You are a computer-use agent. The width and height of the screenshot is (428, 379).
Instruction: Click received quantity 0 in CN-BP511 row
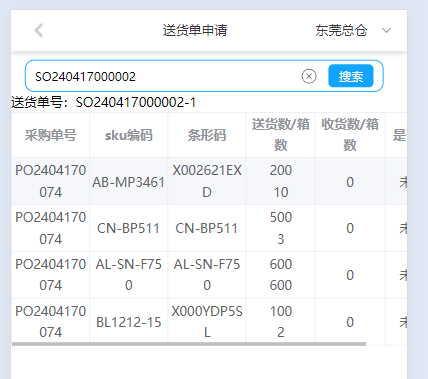(x=350, y=228)
